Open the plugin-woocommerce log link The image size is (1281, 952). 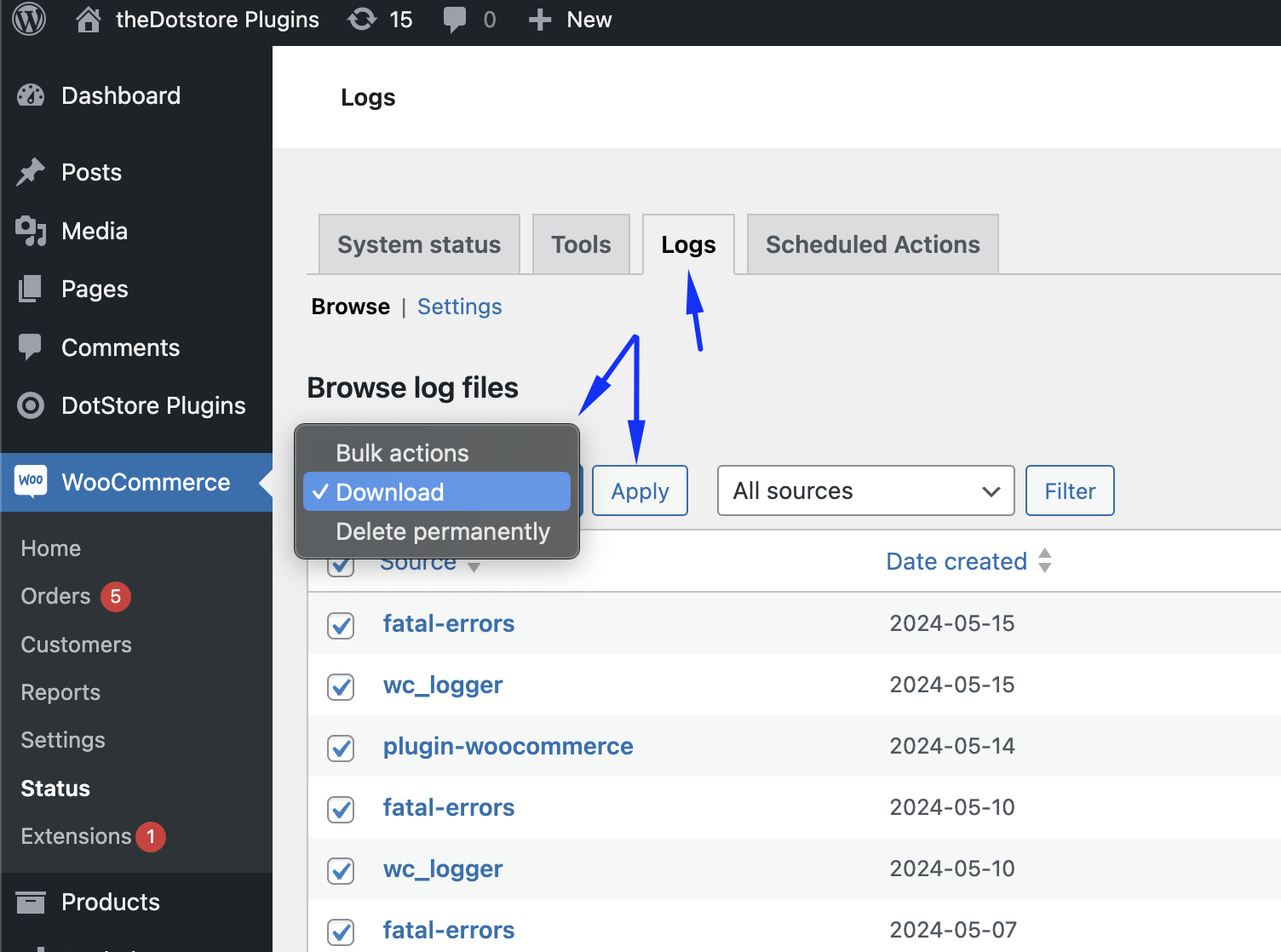(x=508, y=746)
